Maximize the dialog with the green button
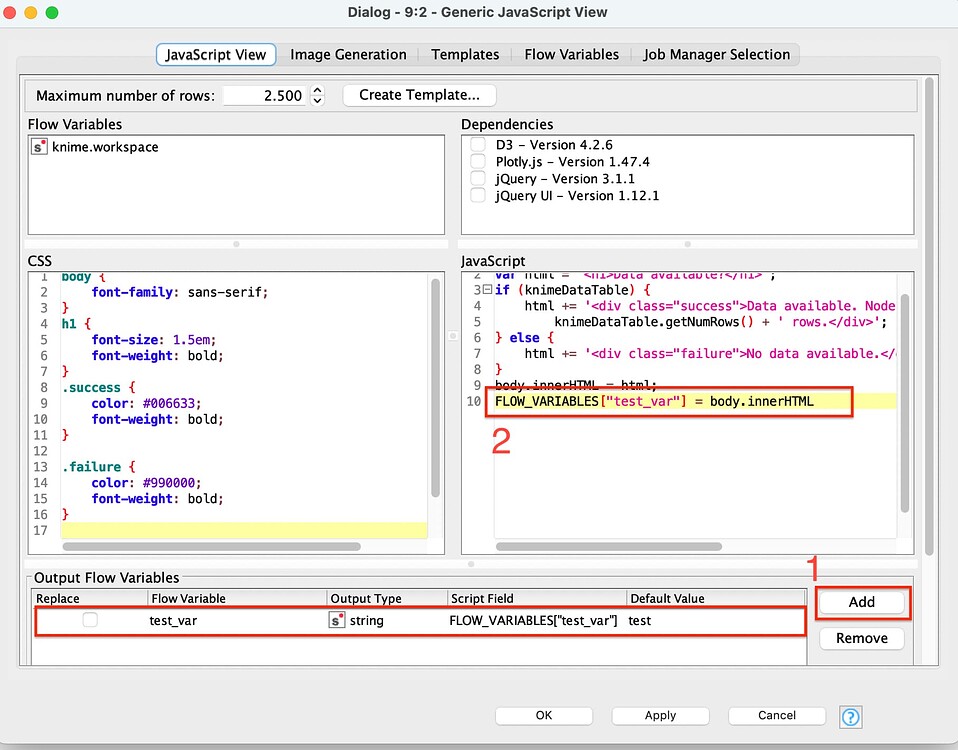 point(52,12)
